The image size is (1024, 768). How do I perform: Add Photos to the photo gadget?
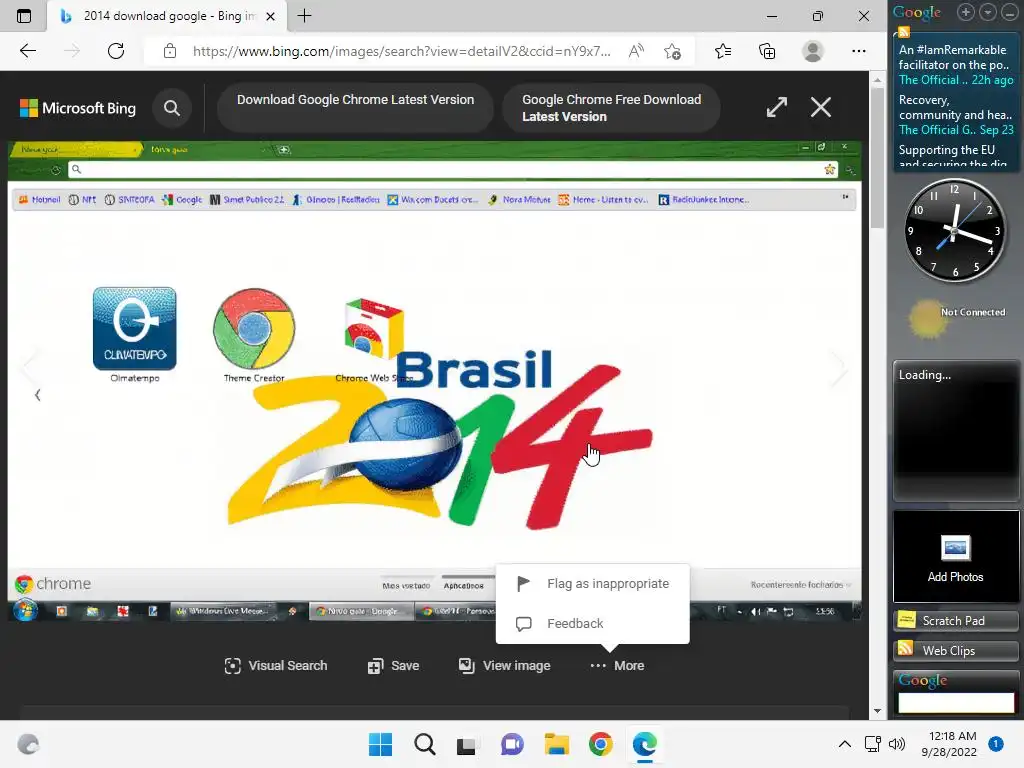tap(955, 558)
